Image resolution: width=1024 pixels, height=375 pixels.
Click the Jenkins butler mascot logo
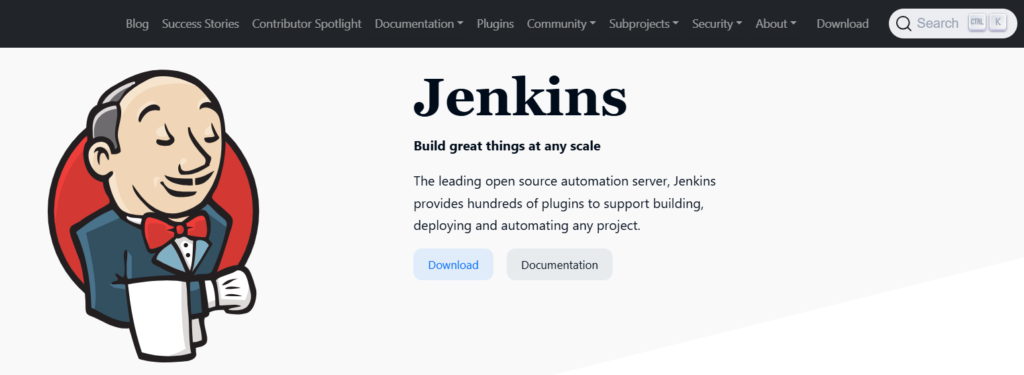tap(153, 216)
